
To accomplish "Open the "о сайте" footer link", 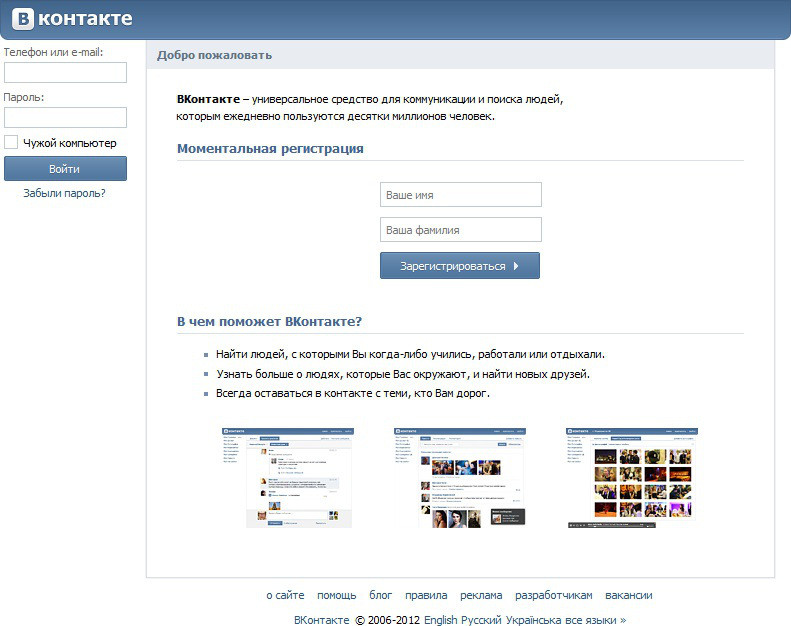I will (x=285, y=595).
